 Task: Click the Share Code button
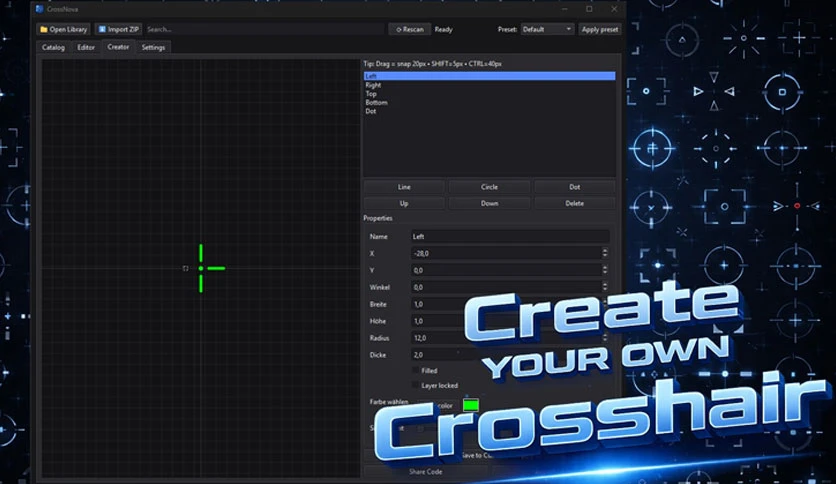coord(425,472)
